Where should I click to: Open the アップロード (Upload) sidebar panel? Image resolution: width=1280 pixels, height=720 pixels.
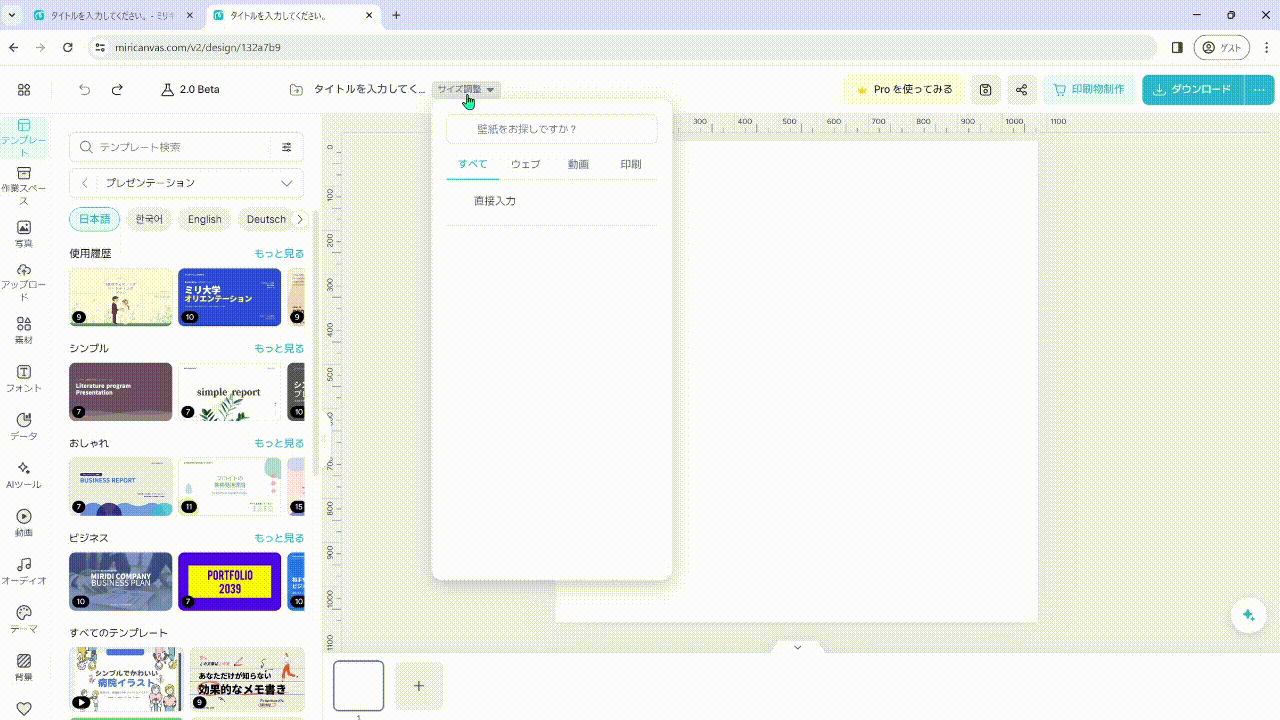pos(24,281)
